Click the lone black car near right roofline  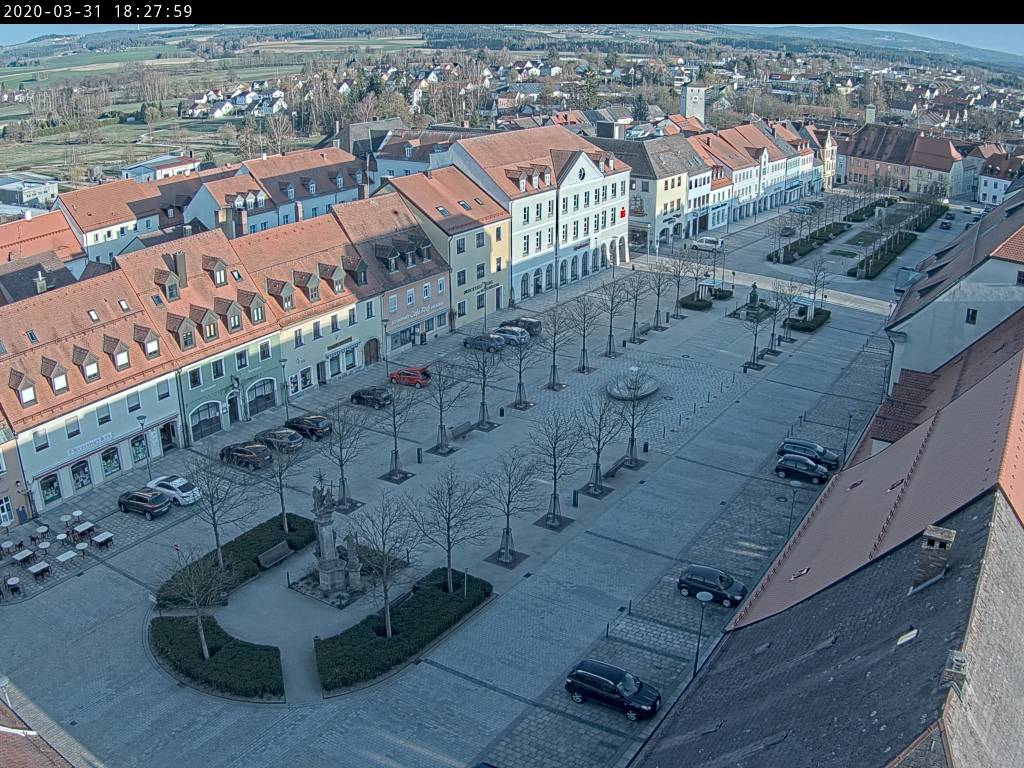(x=711, y=584)
